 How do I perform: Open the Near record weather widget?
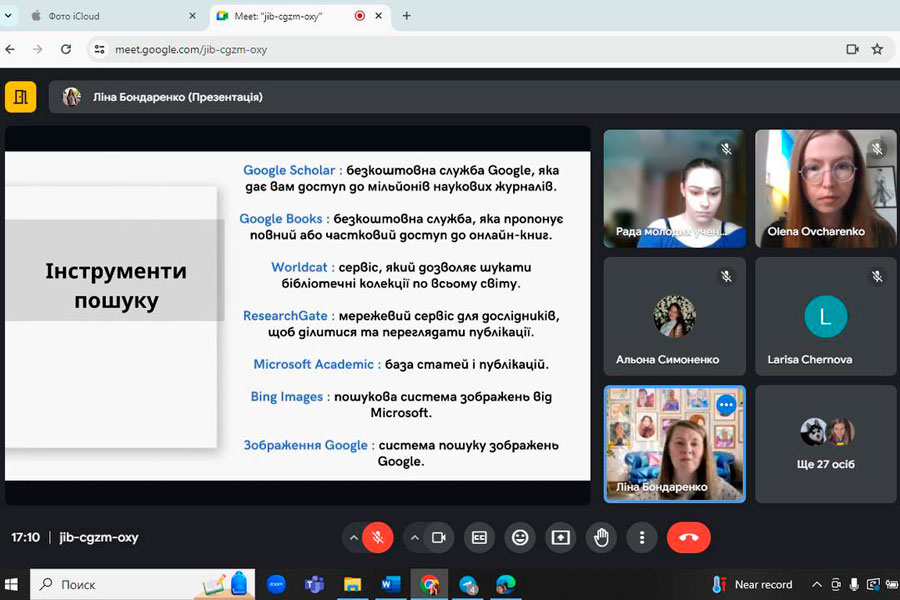click(752, 584)
